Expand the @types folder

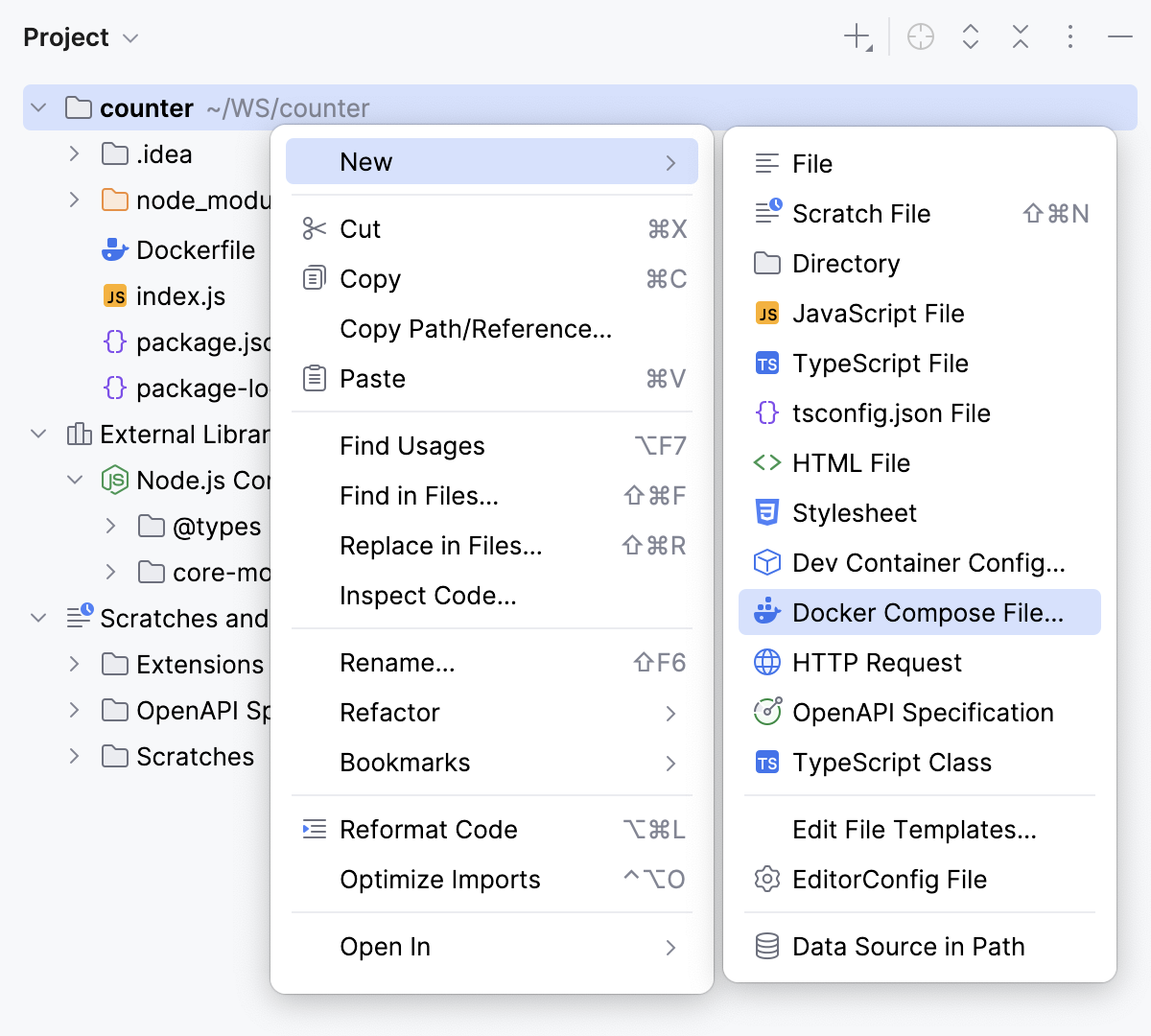pos(111,526)
